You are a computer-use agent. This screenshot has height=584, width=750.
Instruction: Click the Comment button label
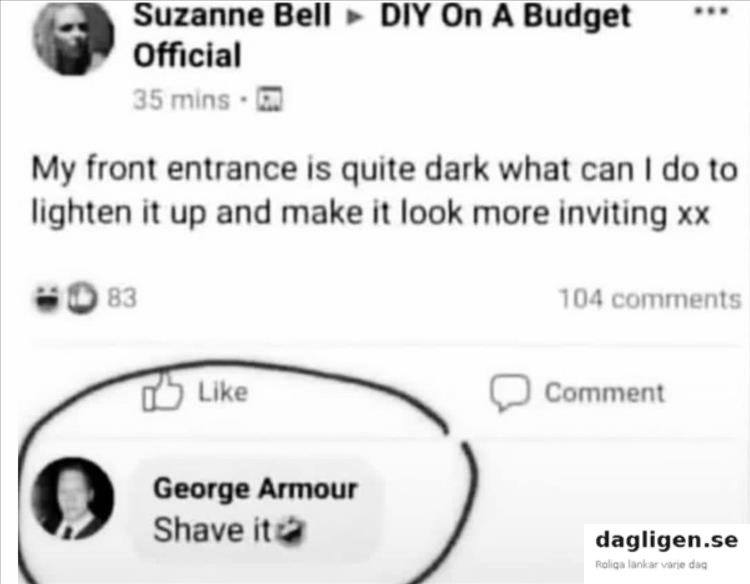[605, 393]
